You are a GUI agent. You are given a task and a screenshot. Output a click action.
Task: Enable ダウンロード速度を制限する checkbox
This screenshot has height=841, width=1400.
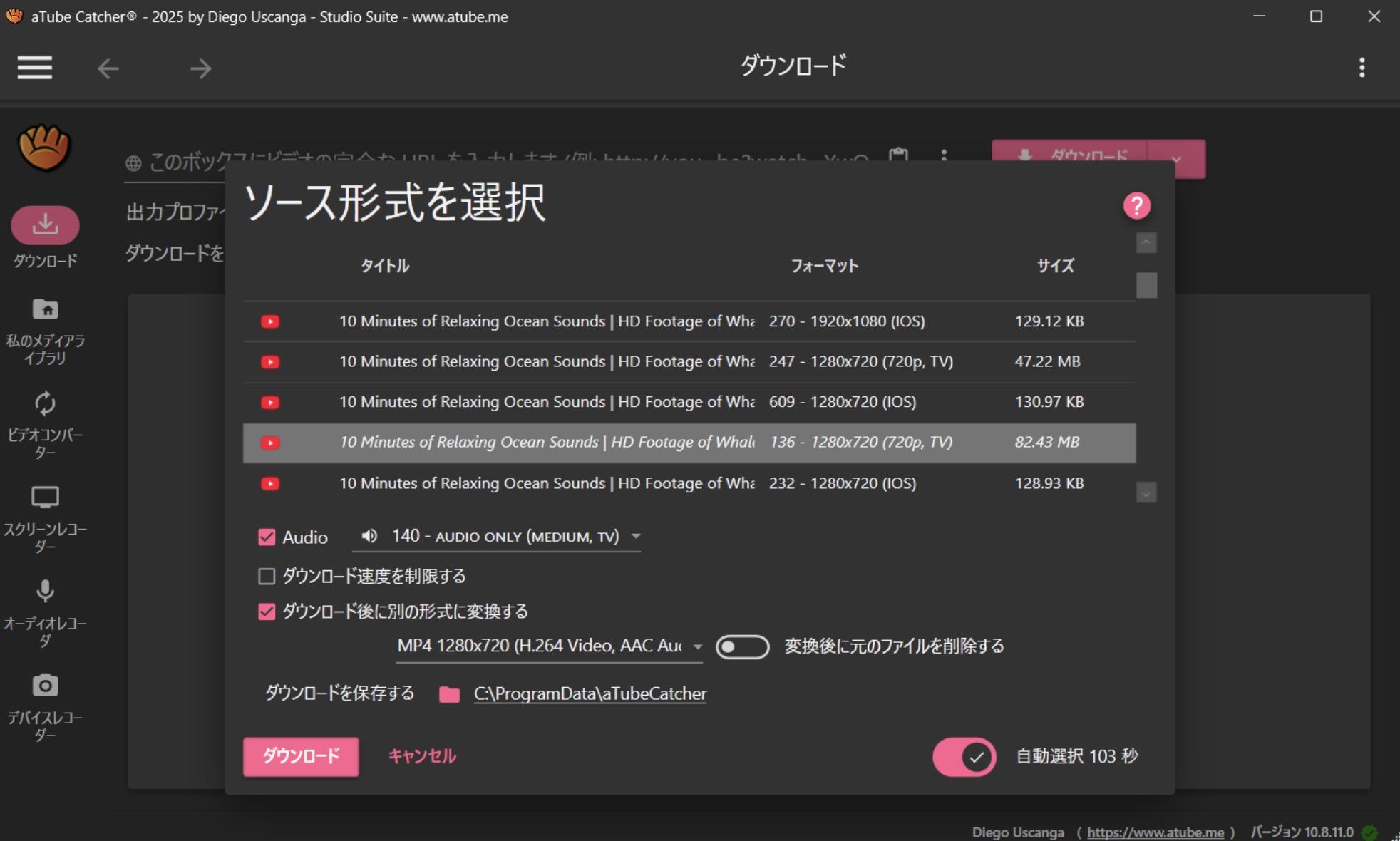click(267, 576)
